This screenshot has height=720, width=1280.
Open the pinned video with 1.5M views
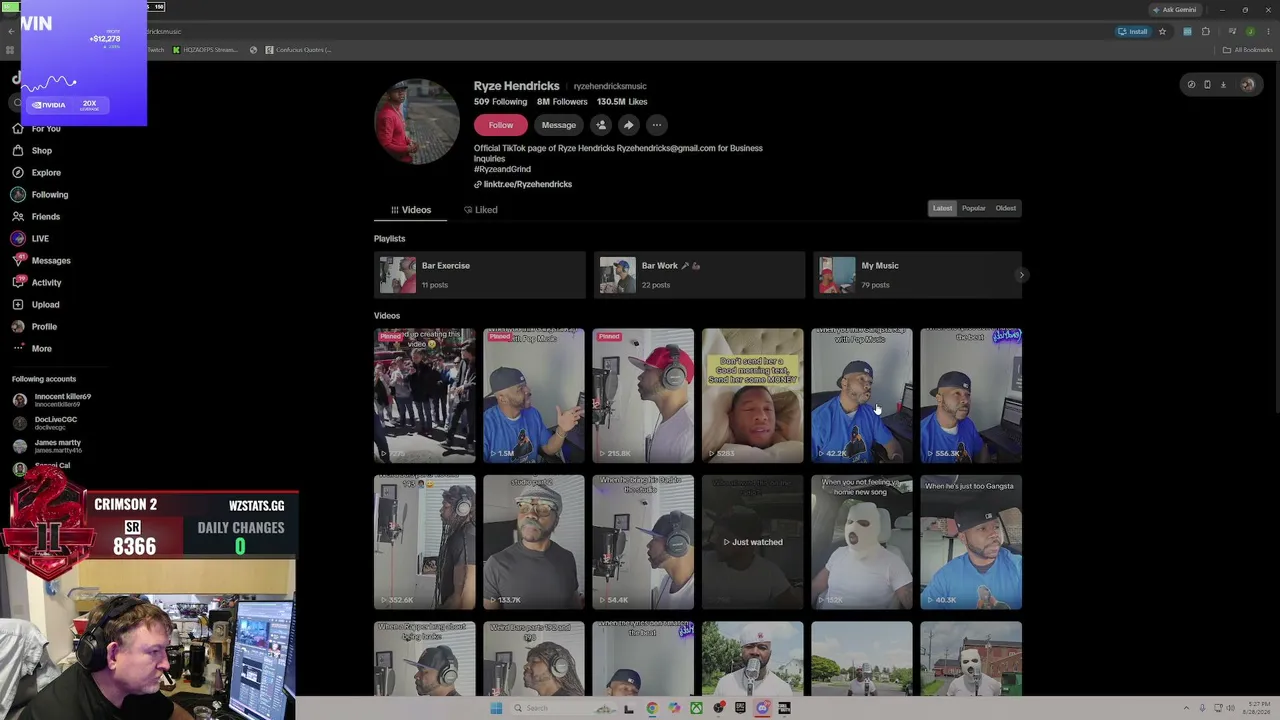pyautogui.click(x=534, y=395)
